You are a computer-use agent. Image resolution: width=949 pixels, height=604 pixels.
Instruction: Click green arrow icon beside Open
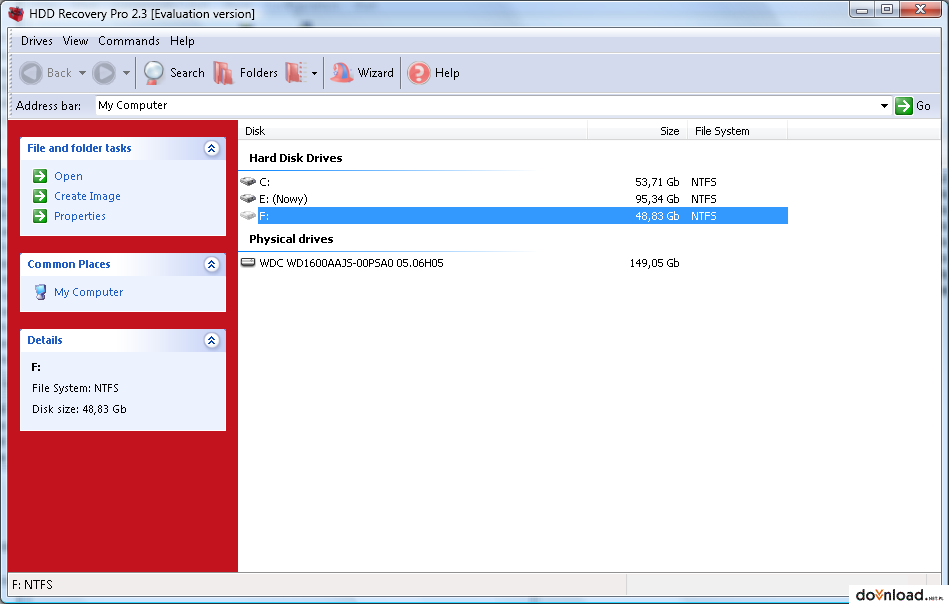pos(40,176)
